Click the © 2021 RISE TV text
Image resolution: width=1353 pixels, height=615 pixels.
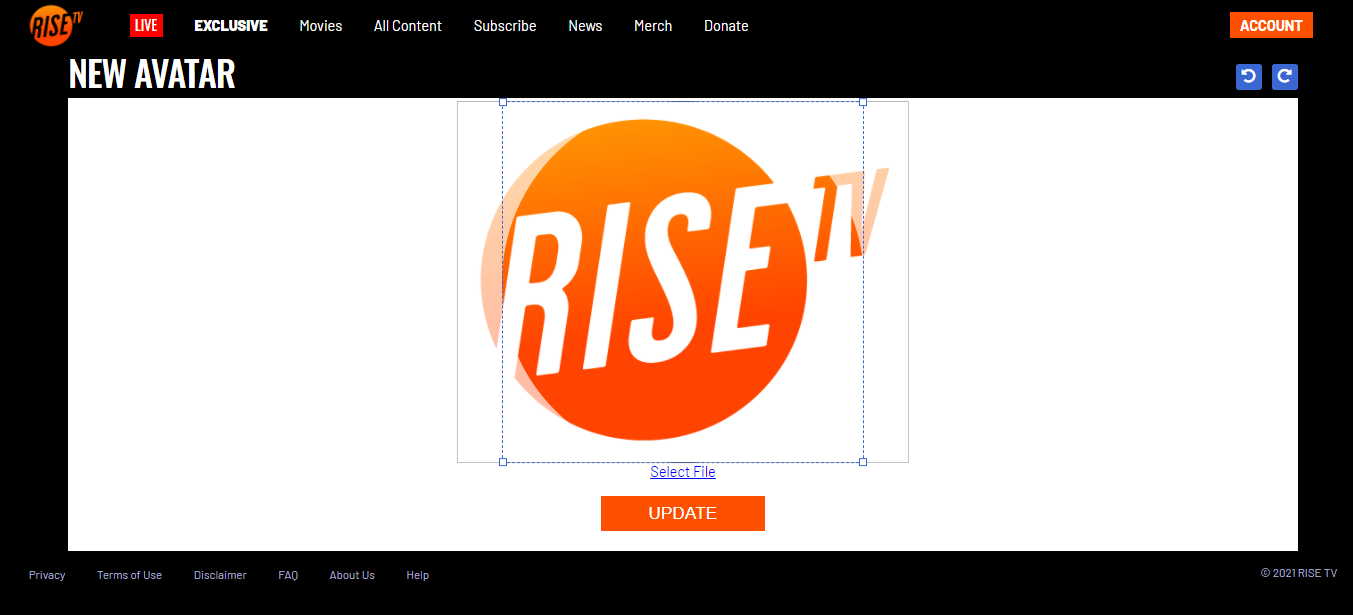[1299, 573]
